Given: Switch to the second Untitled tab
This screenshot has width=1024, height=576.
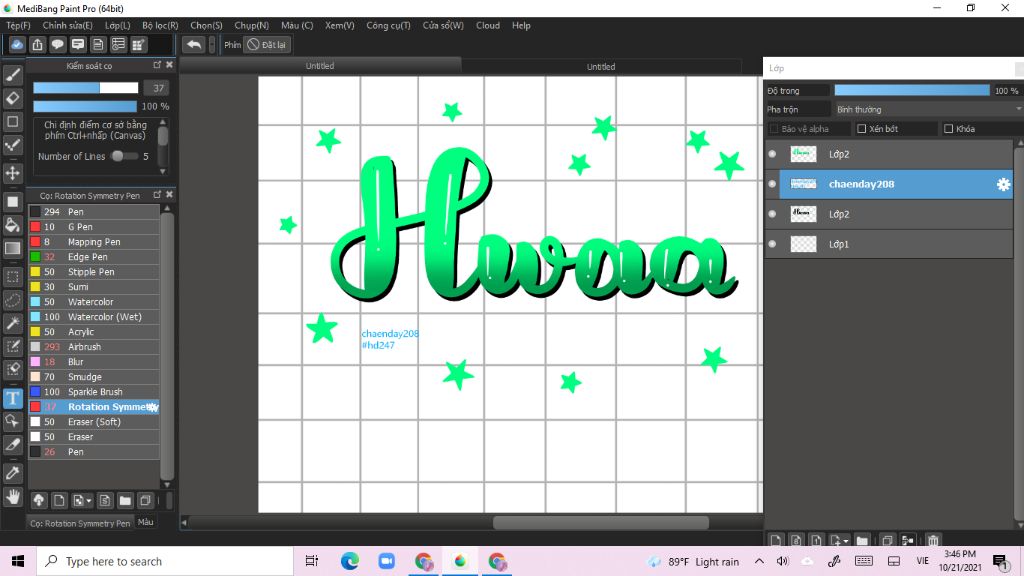Looking at the screenshot, I should (601, 67).
